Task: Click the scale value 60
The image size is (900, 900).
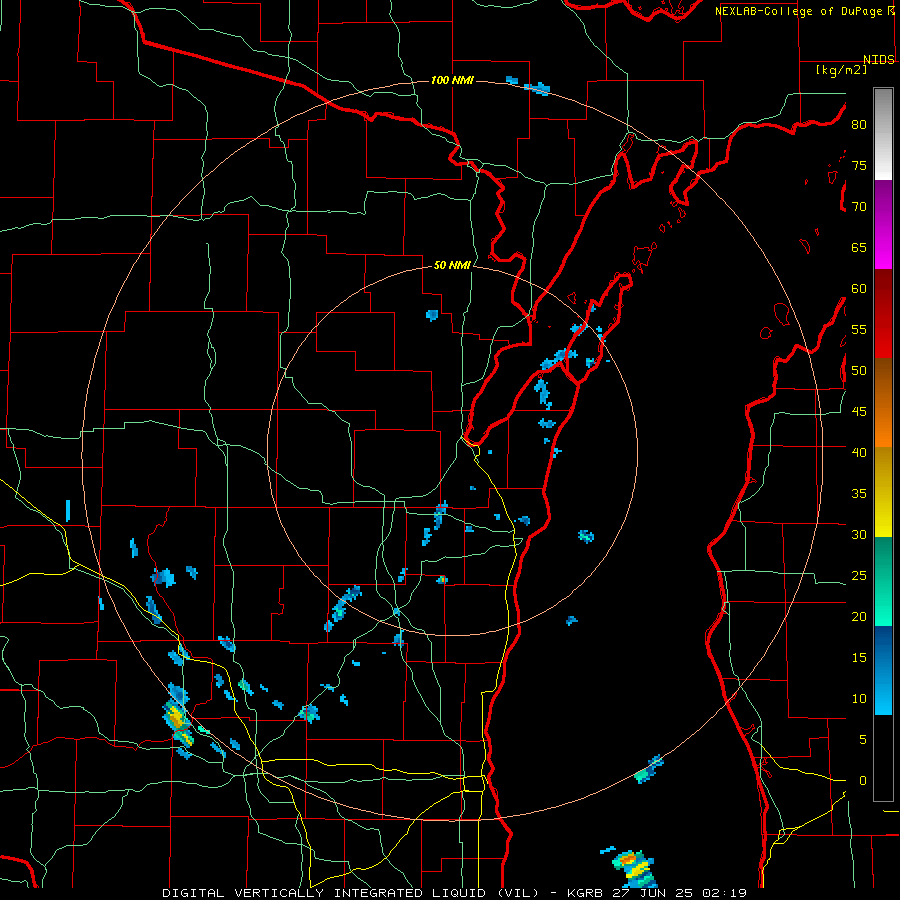Action: pyautogui.click(x=859, y=289)
